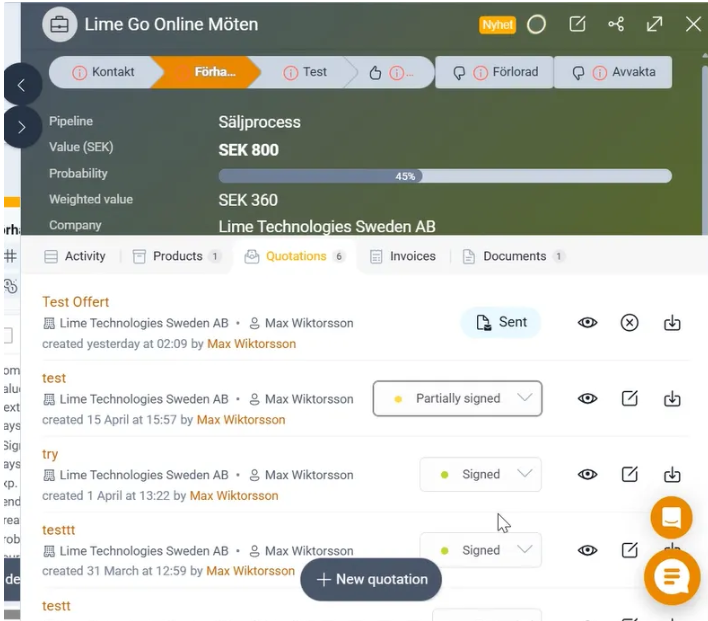Select the Test pipeline stage
Viewport: 708px width, 621px height.
click(305, 72)
